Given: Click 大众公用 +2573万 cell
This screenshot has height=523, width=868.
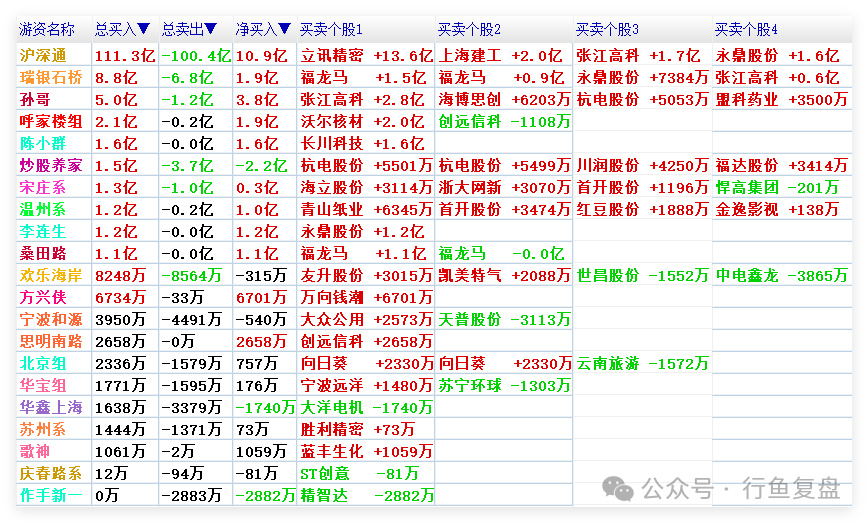Looking at the screenshot, I should (x=366, y=319).
